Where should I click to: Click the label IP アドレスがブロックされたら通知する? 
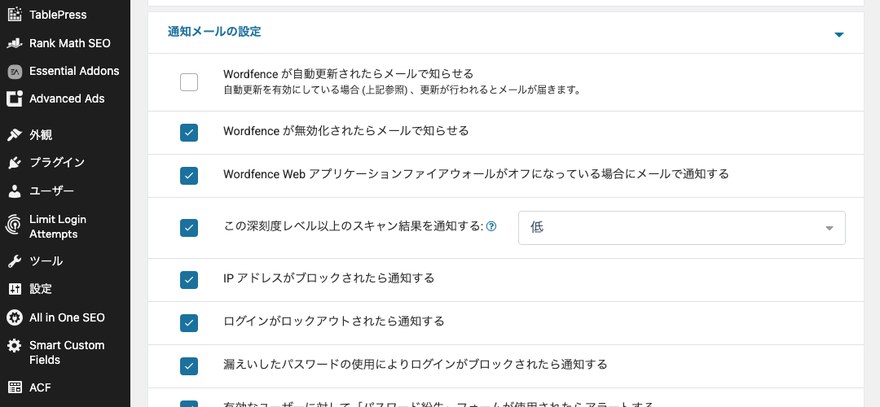coord(329,278)
